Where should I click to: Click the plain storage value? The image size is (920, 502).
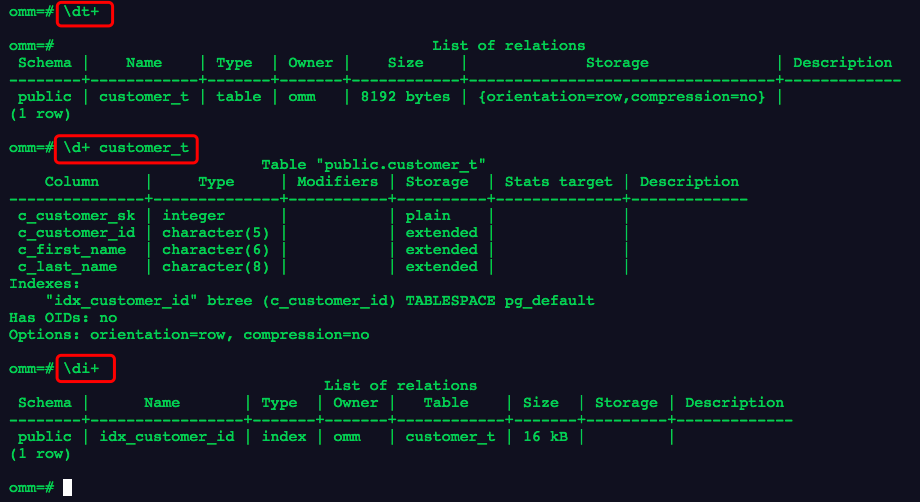click(x=427, y=216)
